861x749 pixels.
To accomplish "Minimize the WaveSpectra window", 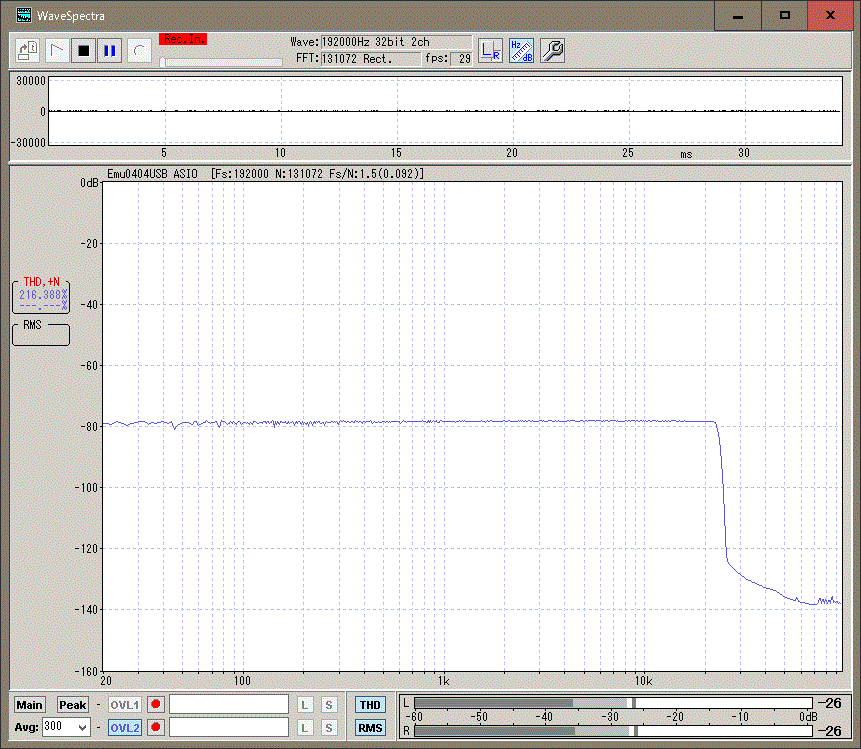I will coord(737,15).
